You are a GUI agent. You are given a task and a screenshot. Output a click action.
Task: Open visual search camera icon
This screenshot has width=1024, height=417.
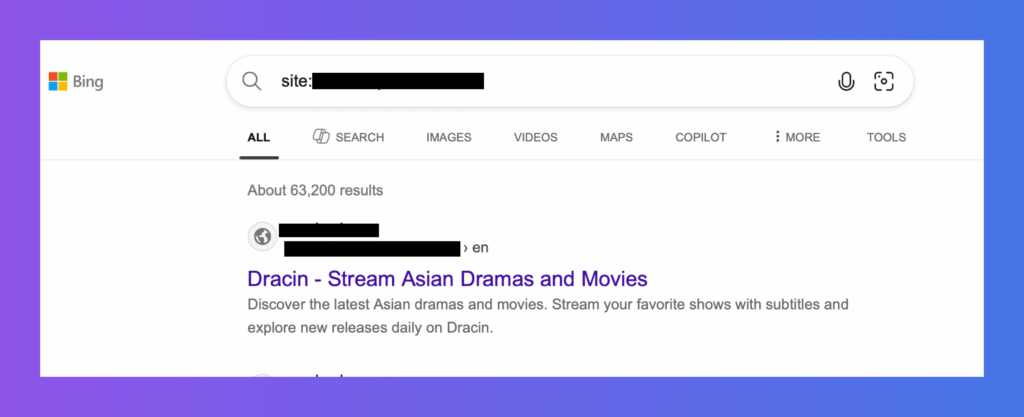(x=883, y=82)
